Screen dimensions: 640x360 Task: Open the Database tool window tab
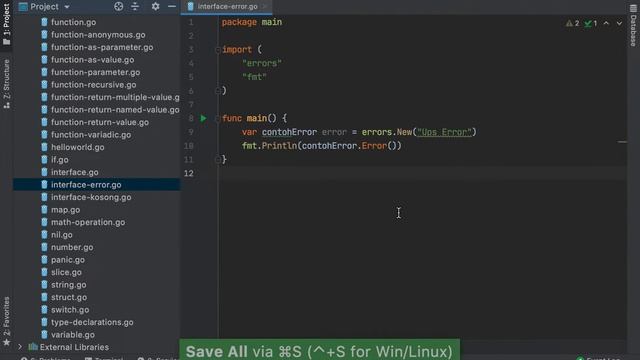tap(633, 25)
